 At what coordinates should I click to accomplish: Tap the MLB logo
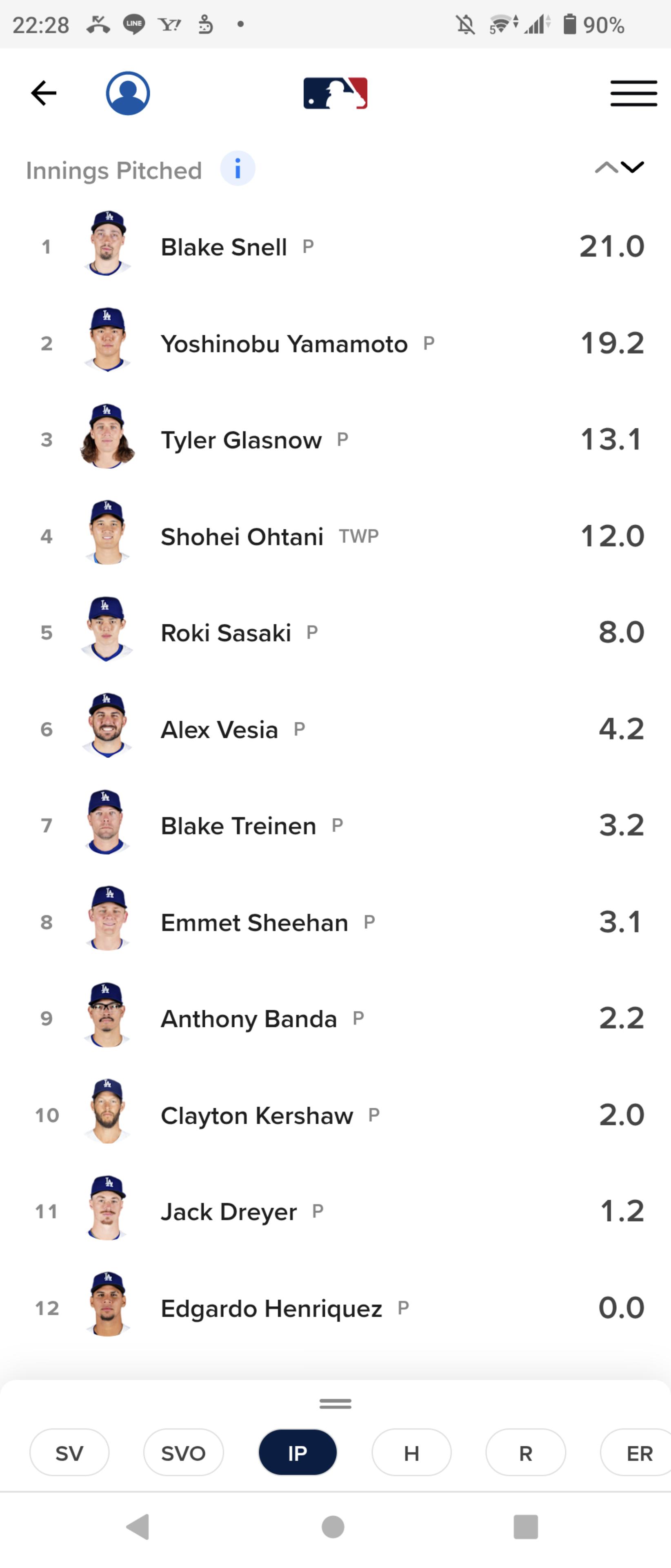pyautogui.click(x=335, y=93)
